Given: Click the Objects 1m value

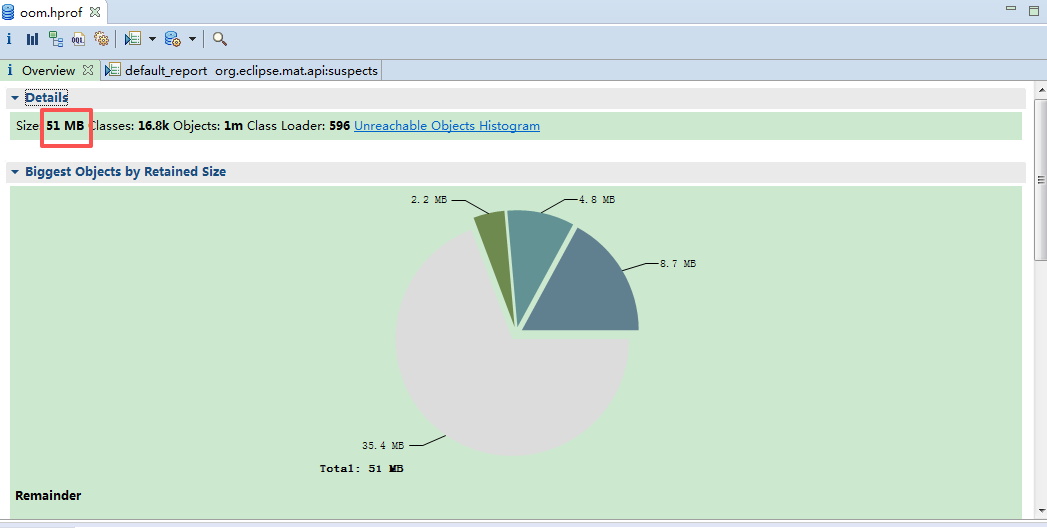Looking at the screenshot, I should click(233, 125).
